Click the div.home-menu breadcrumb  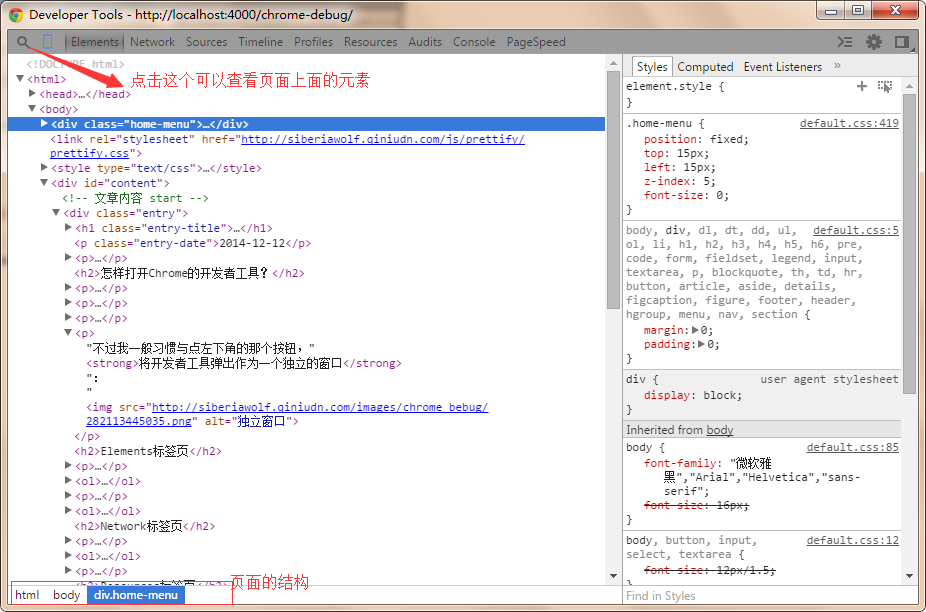136,595
